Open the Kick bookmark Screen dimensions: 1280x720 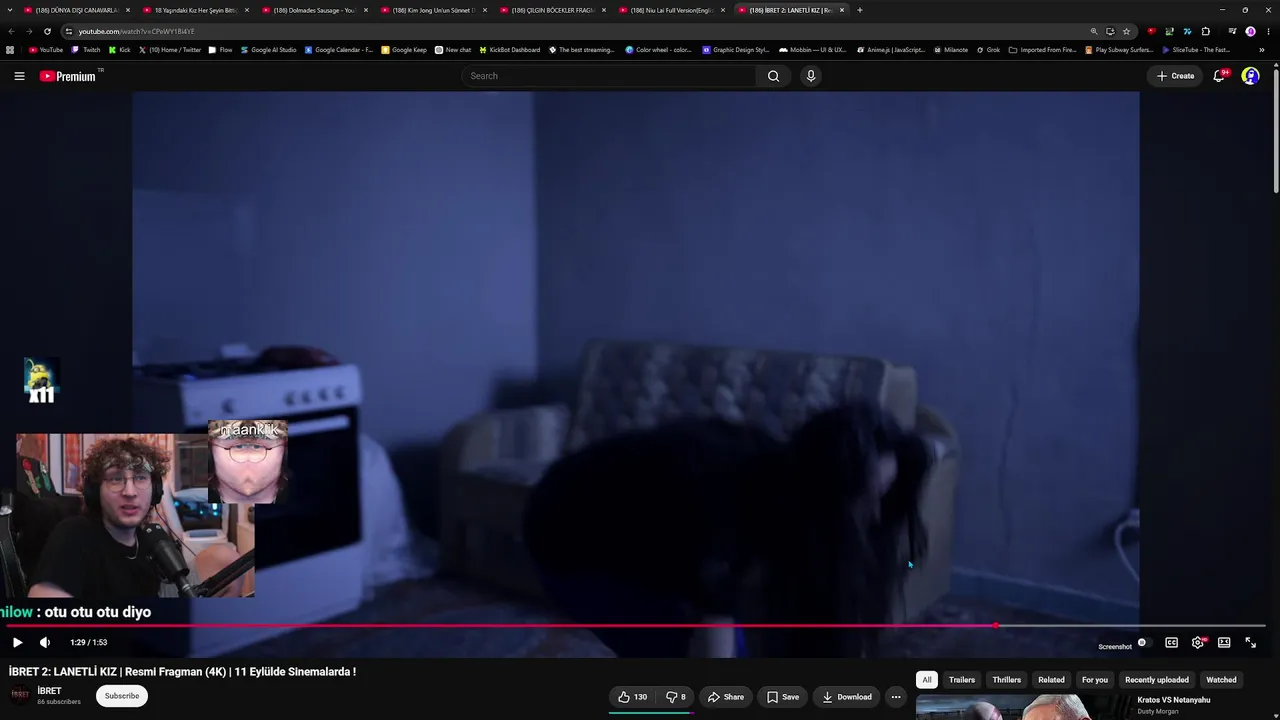coord(119,50)
